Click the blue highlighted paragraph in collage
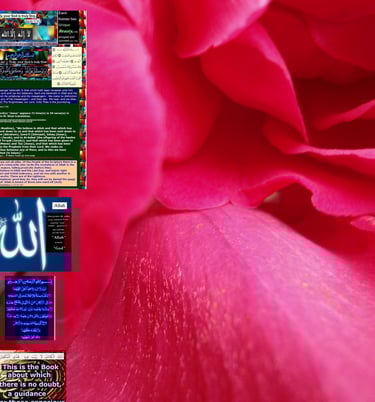375x402 pixels. tap(39, 96)
